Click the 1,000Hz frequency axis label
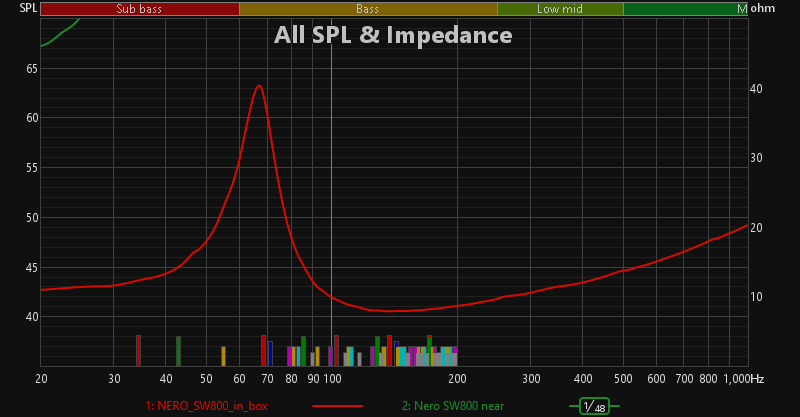 click(x=743, y=379)
